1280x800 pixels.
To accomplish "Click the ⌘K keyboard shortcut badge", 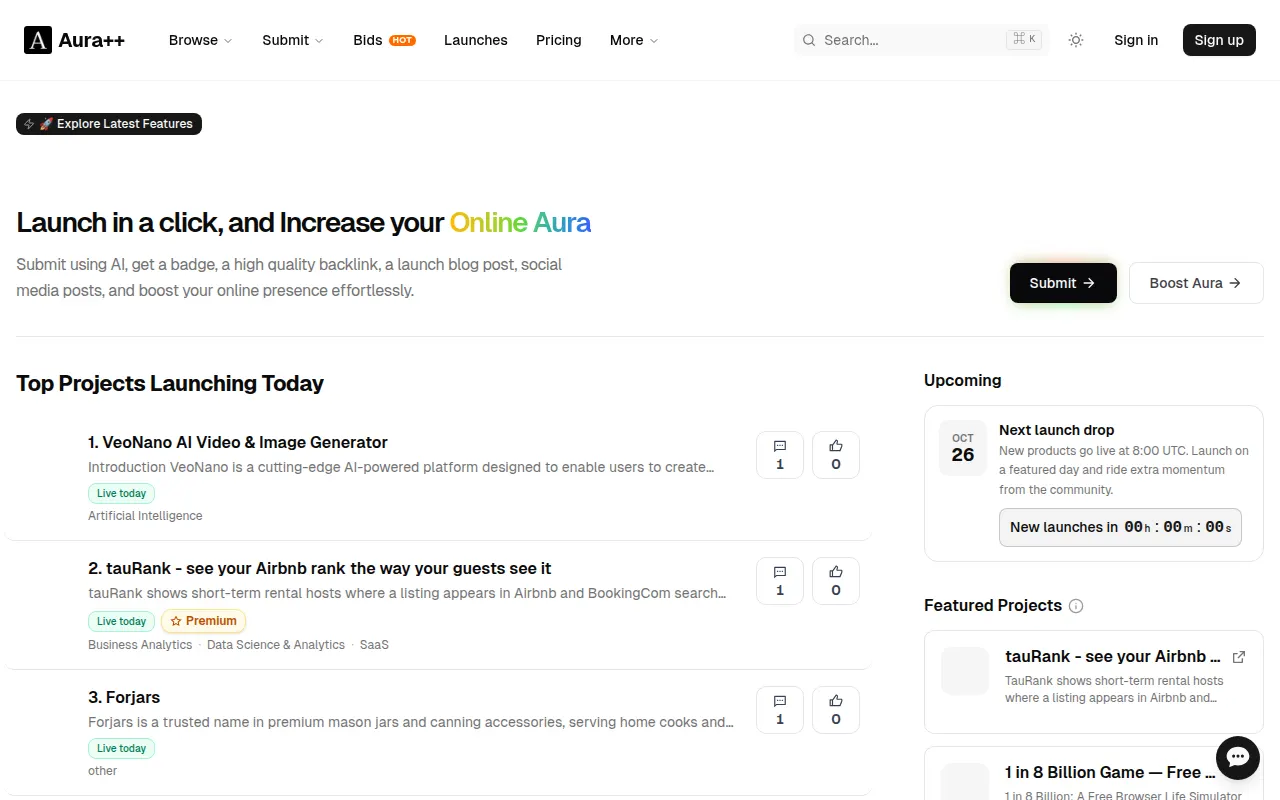I will (1024, 40).
